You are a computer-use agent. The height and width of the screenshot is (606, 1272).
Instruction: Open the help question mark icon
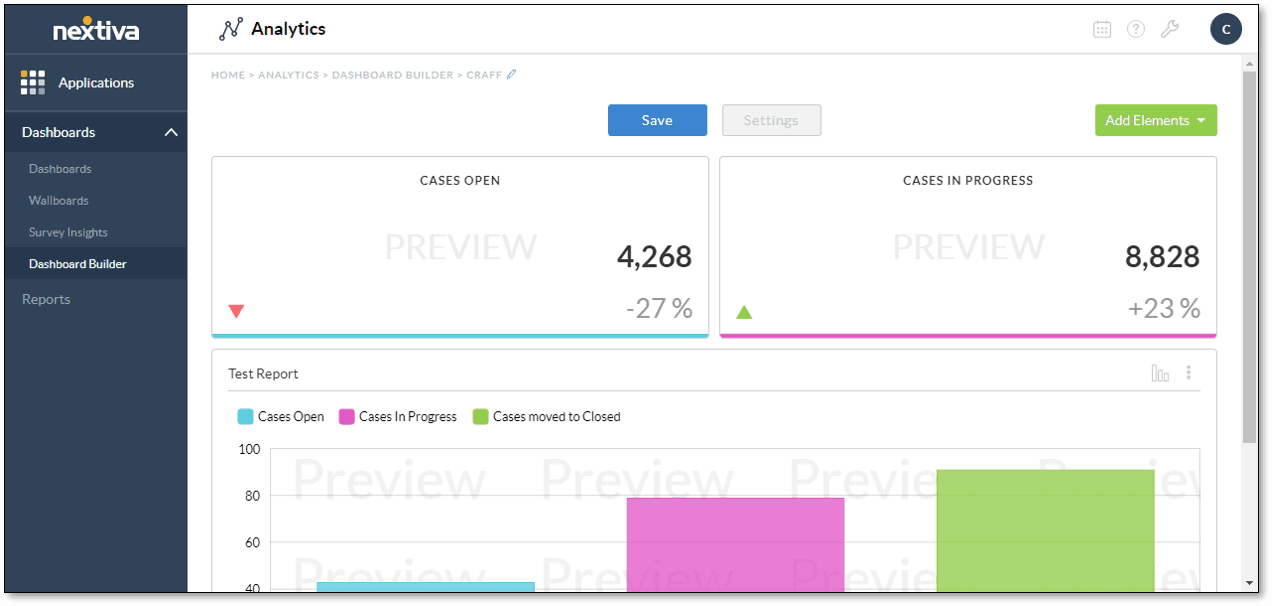click(1136, 29)
